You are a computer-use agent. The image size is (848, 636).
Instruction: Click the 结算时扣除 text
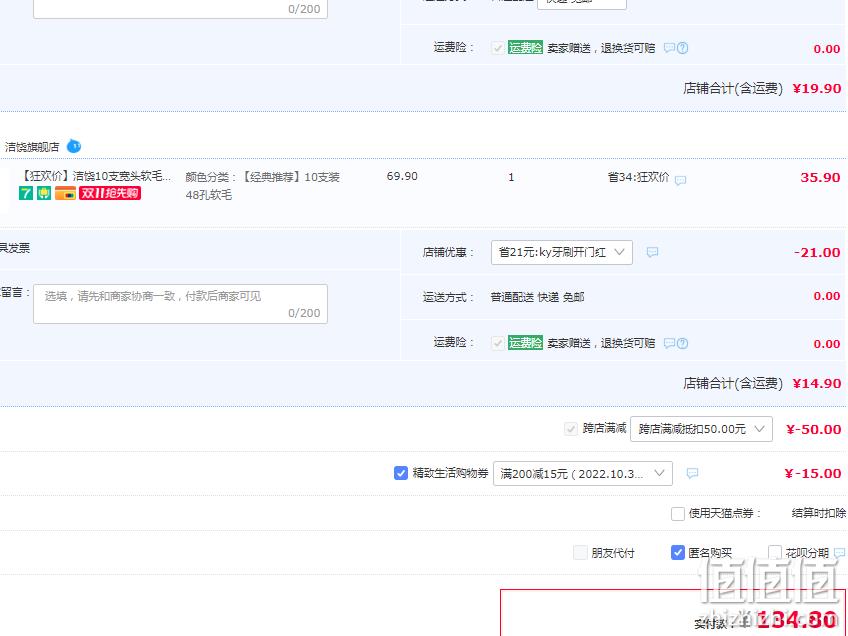coord(819,513)
